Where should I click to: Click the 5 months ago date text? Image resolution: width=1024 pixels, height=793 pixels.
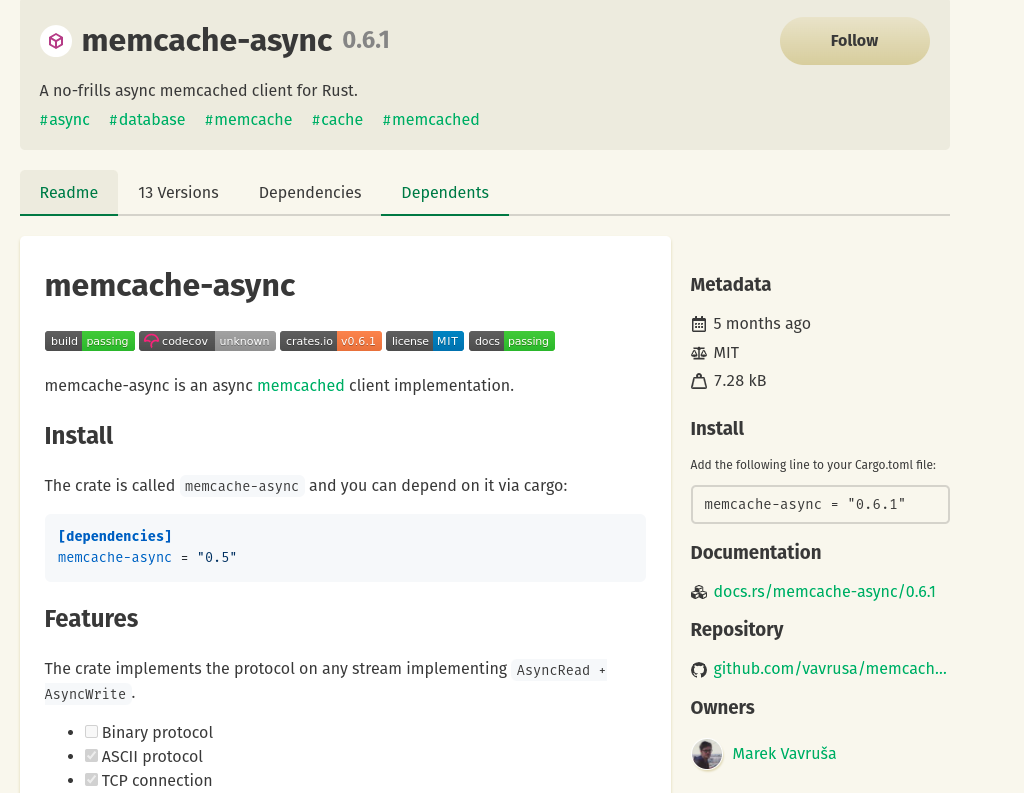pyautogui.click(x=761, y=323)
